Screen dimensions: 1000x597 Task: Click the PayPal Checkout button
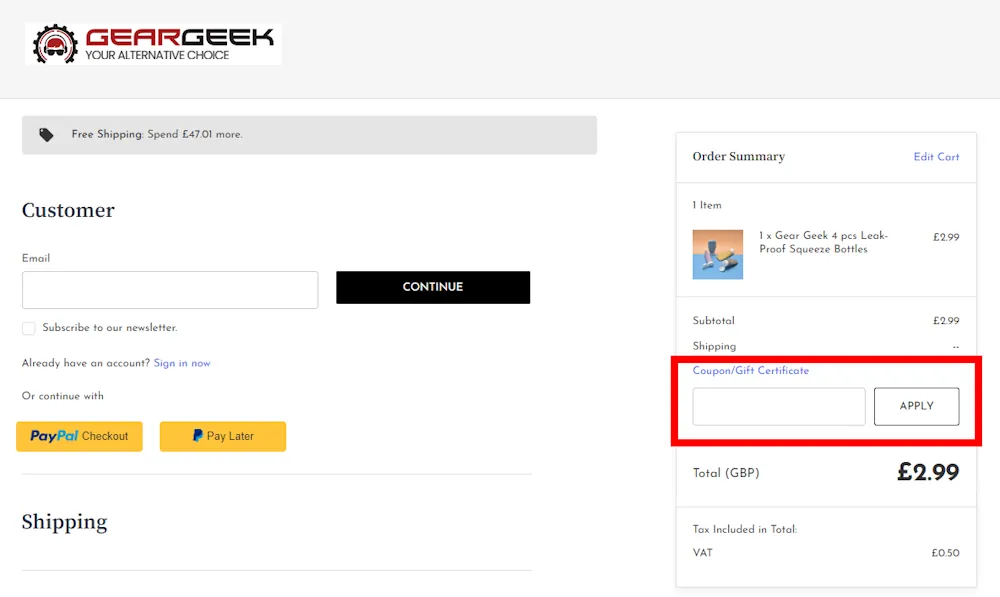click(x=79, y=436)
